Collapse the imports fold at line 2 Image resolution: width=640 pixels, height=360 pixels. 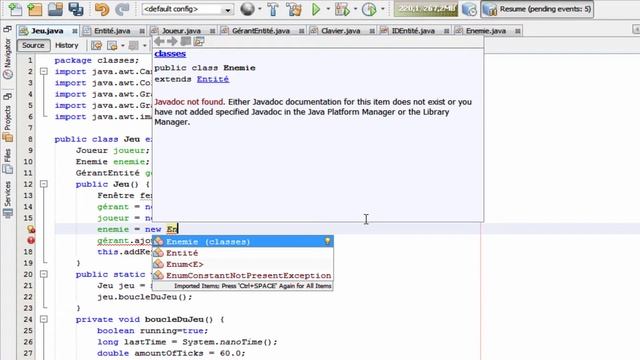[x=44, y=71]
